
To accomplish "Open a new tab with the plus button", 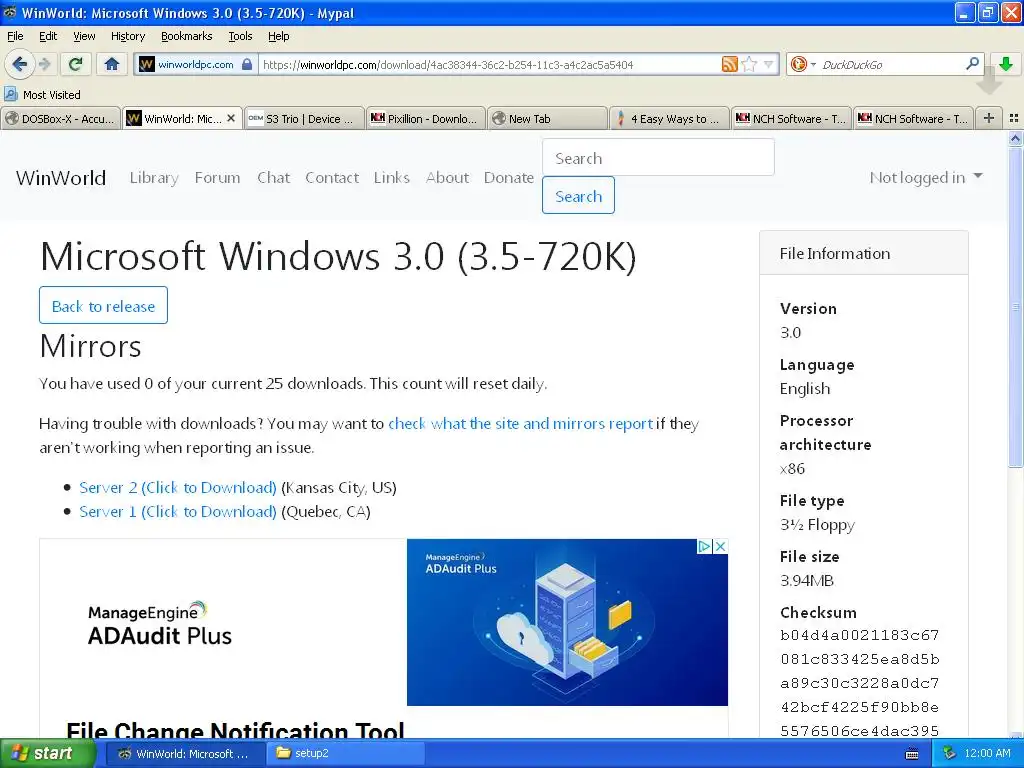I will point(989,118).
